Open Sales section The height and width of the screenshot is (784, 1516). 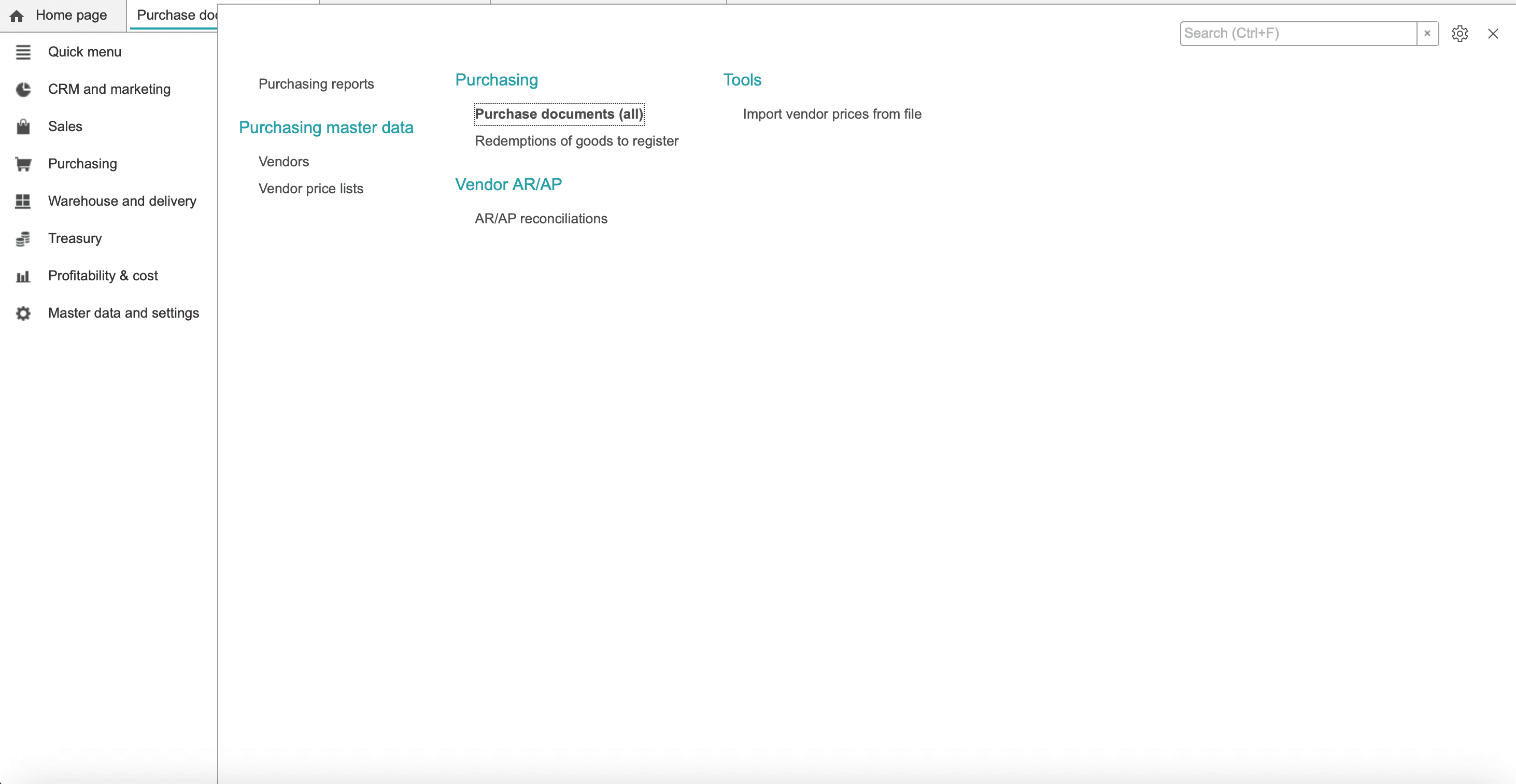[x=65, y=126]
